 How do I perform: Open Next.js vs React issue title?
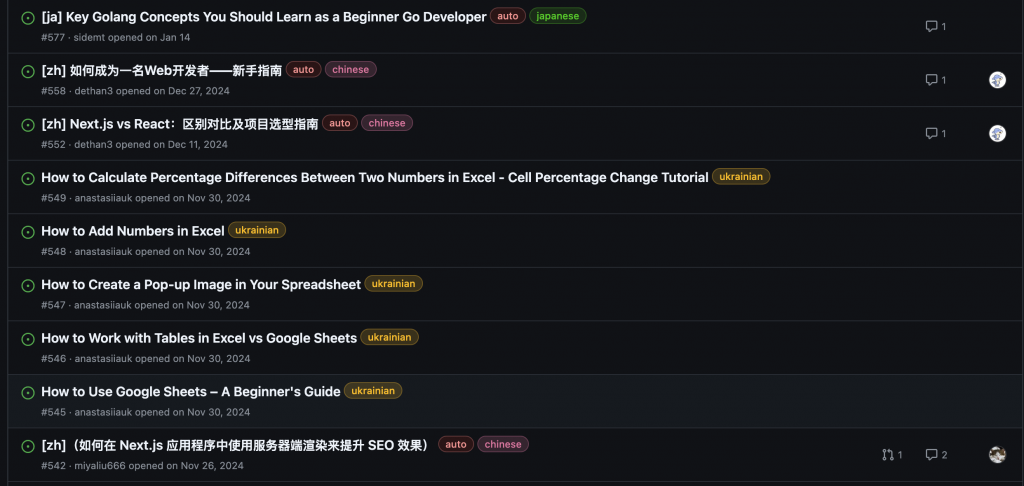[x=180, y=123]
